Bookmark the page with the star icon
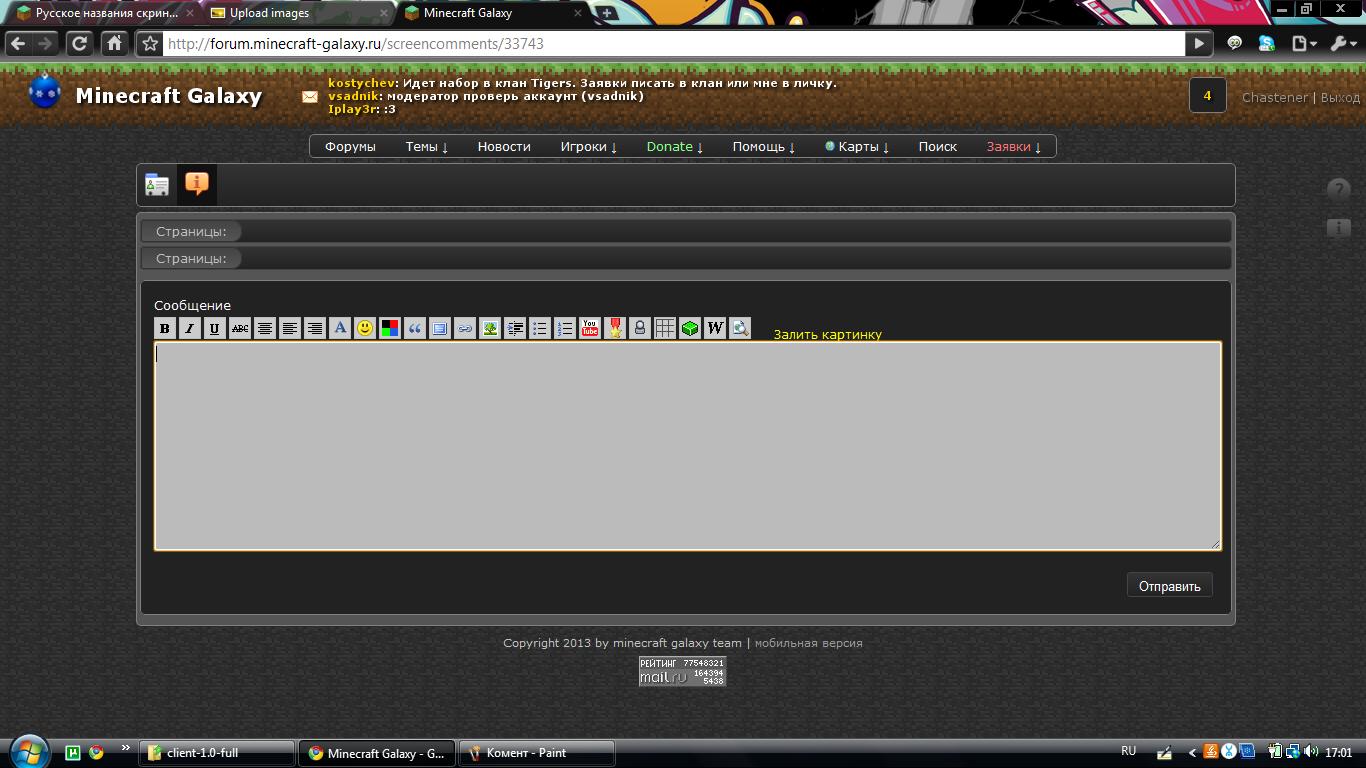The height and width of the screenshot is (768, 1366). pyautogui.click(x=149, y=44)
